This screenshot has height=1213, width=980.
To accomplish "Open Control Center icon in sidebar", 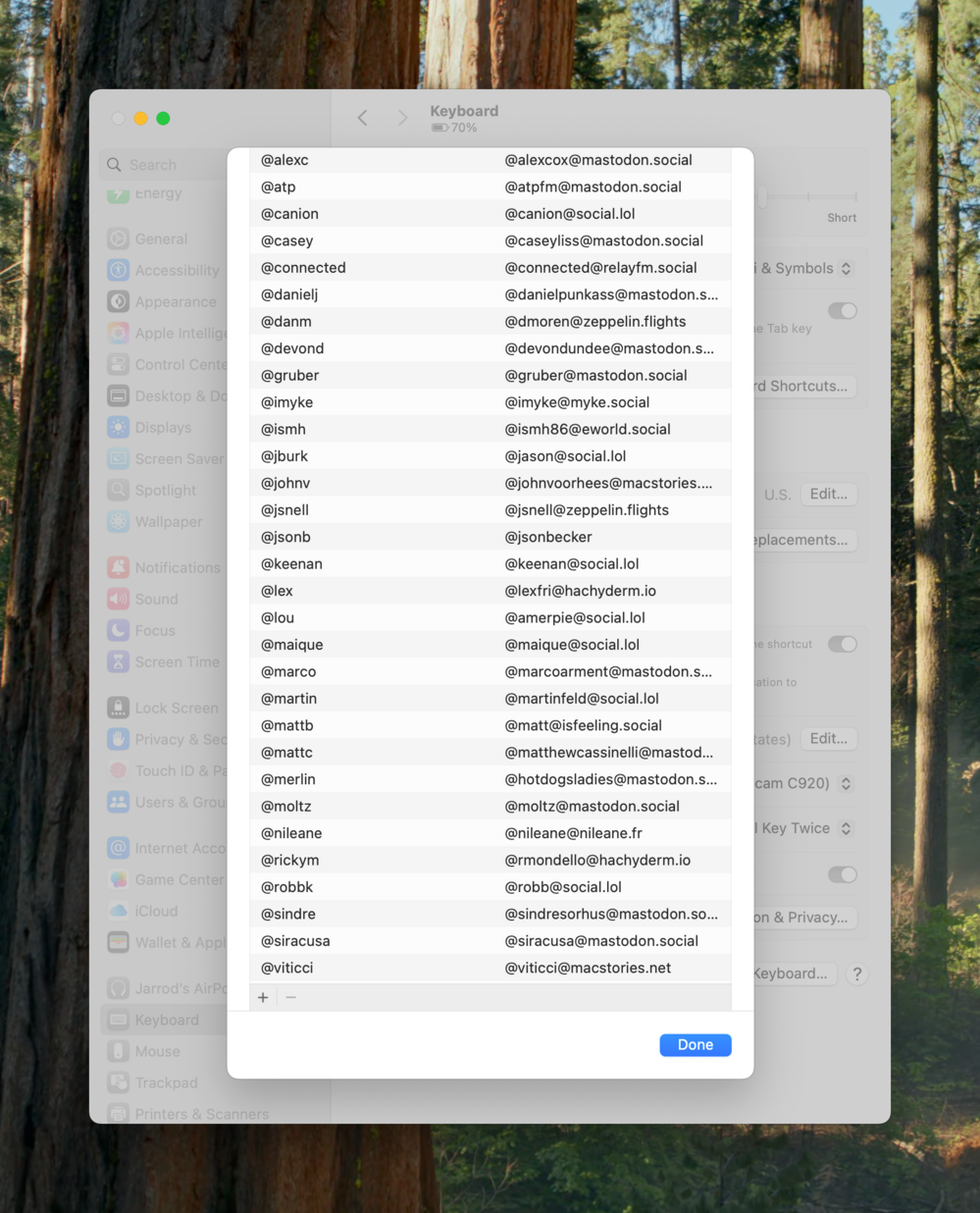I will point(119,364).
